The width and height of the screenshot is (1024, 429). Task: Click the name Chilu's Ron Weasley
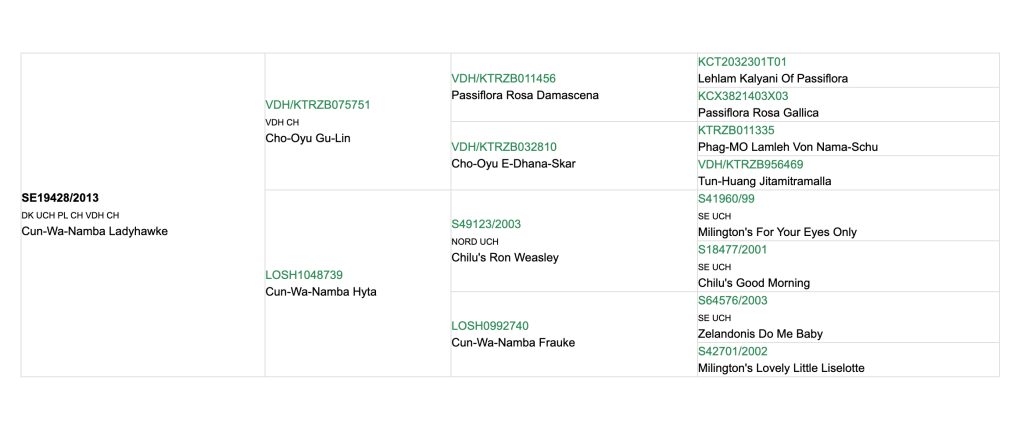[505, 258]
